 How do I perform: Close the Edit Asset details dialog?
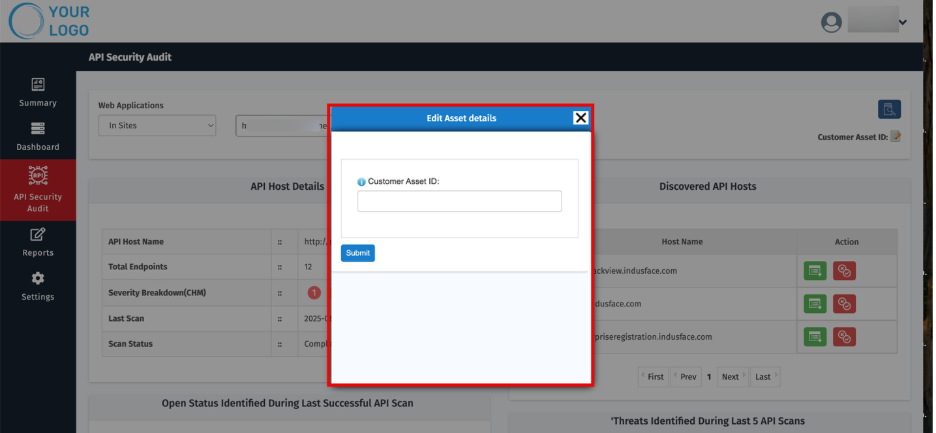pos(580,118)
